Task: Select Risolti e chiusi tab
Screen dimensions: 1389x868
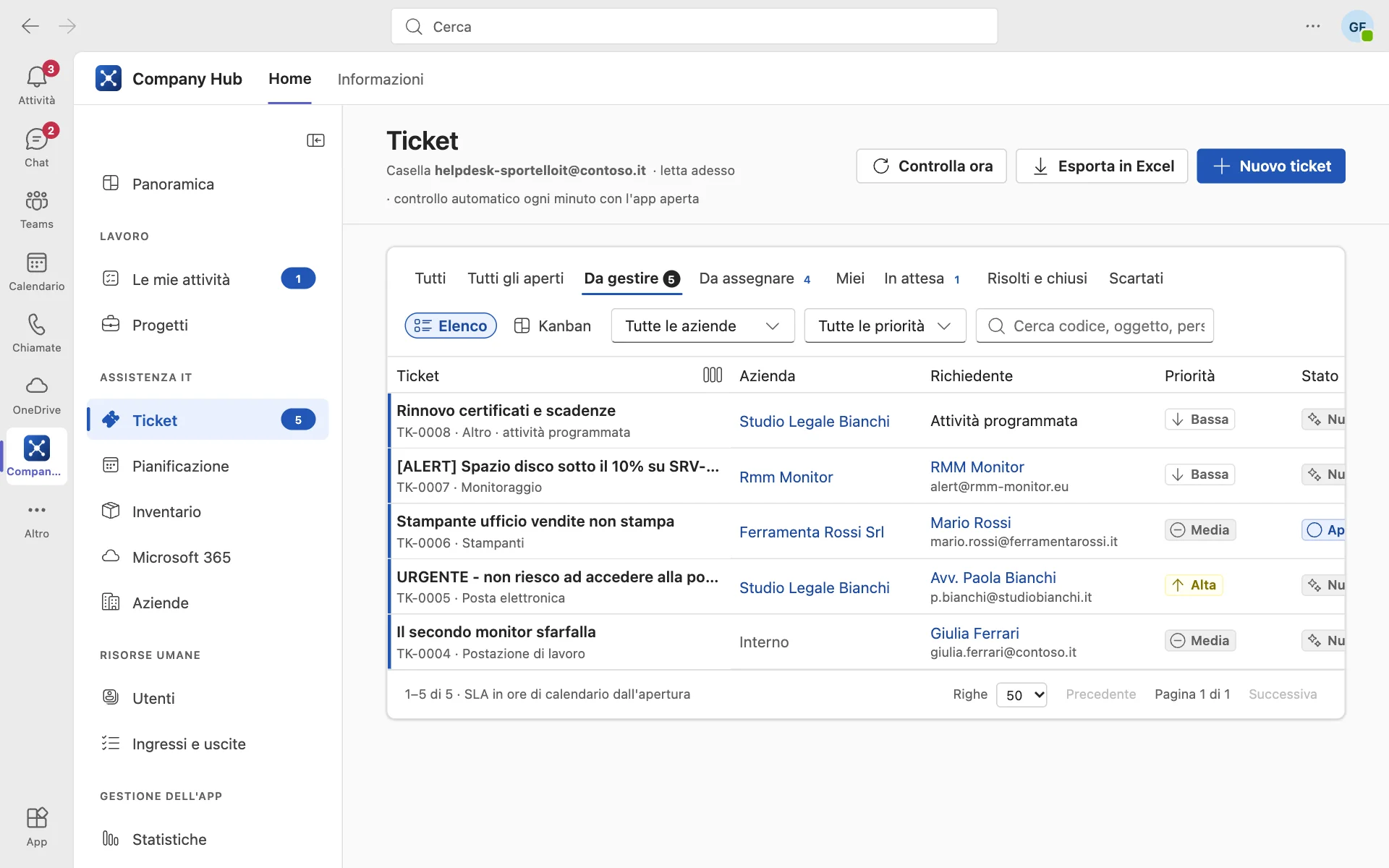Action: 1037,278
